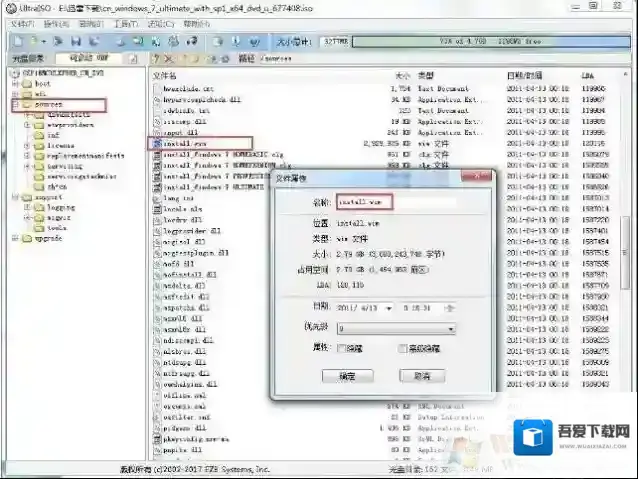Enable the 隐藏 (hidden) attribute checkbox

342,347
